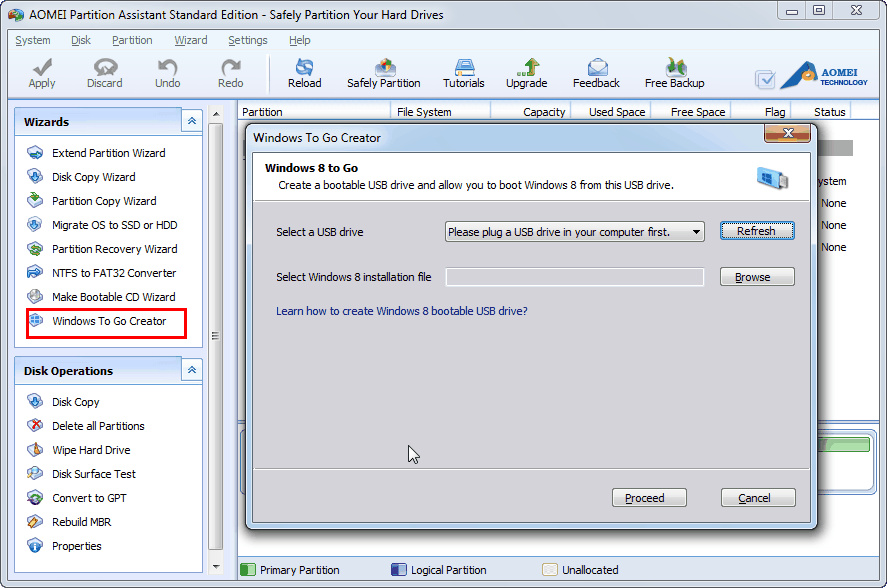Cancel the Windows To Go dialog
The height and width of the screenshot is (588, 887).
[758, 497]
